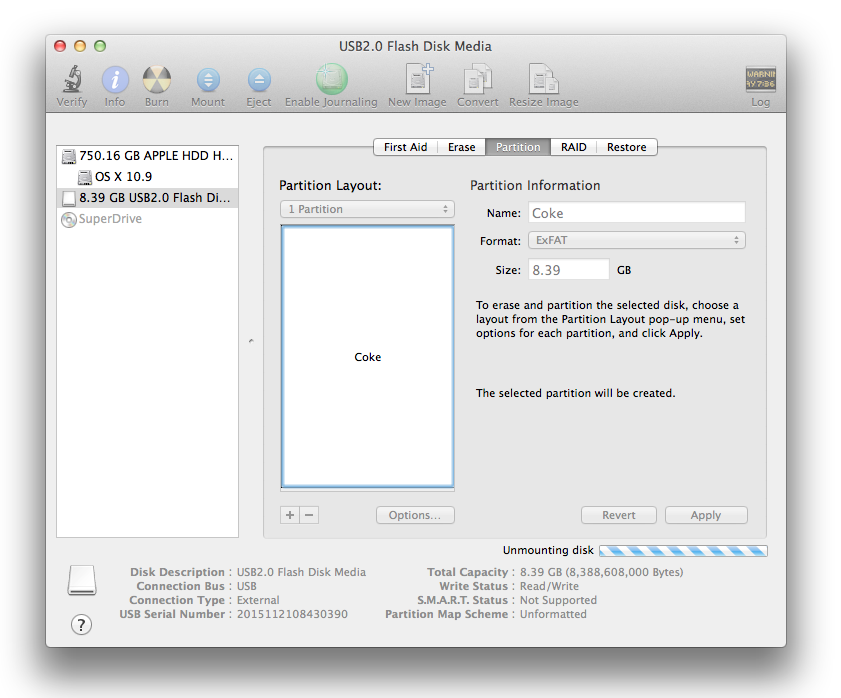Open the help question mark button

click(82, 624)
